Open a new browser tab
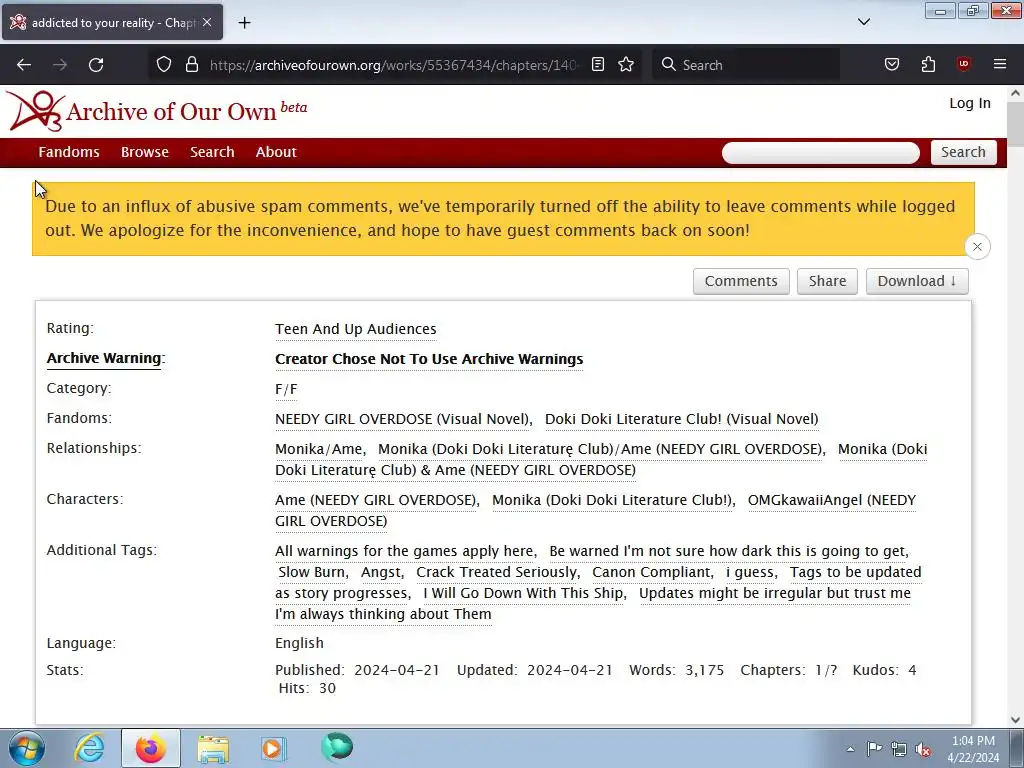 (x=244, y=23)
